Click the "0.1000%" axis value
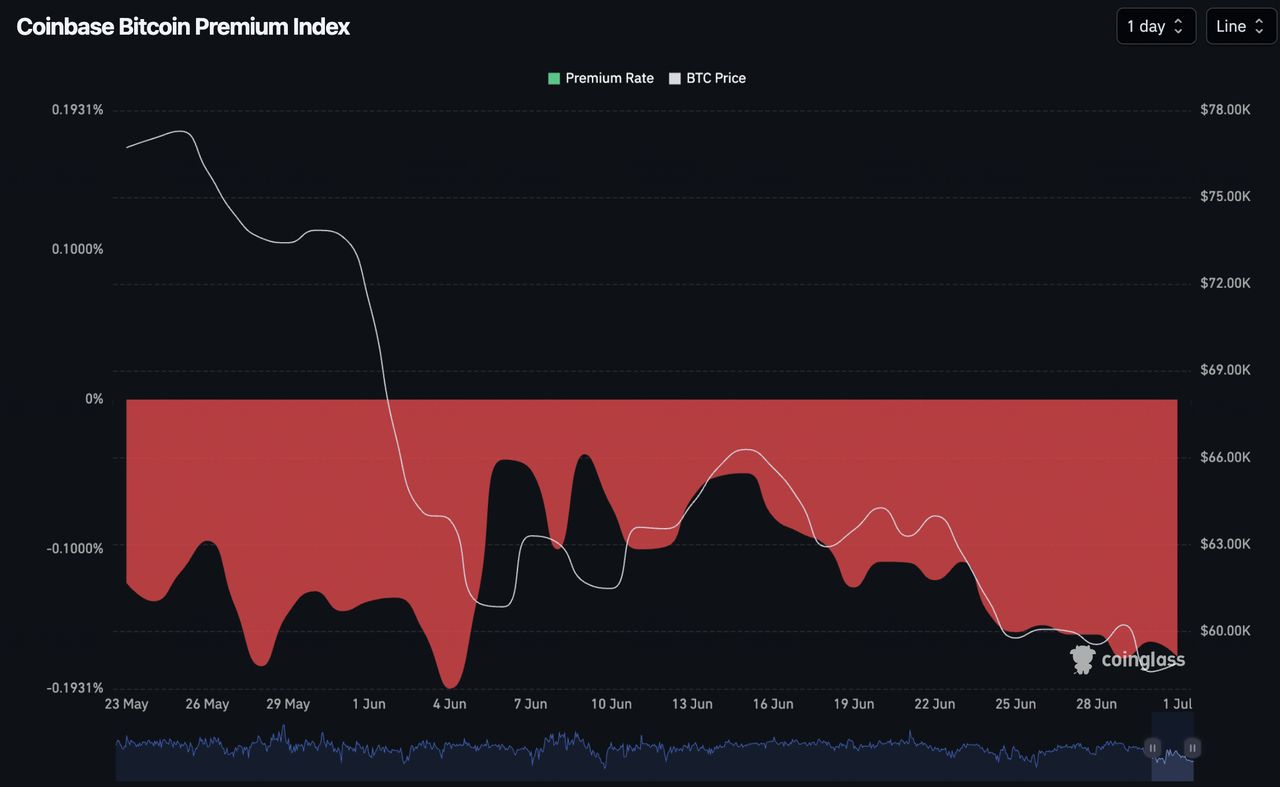The width and height of the screenshot is (1280, 787). (x=78, y=249)
